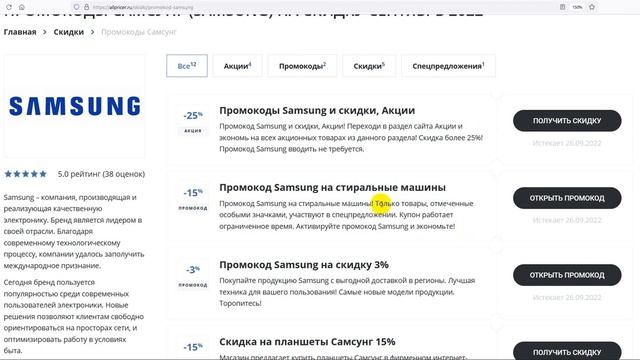
Task: Click the 150% zoom level indicator
Action: point(577,7)
